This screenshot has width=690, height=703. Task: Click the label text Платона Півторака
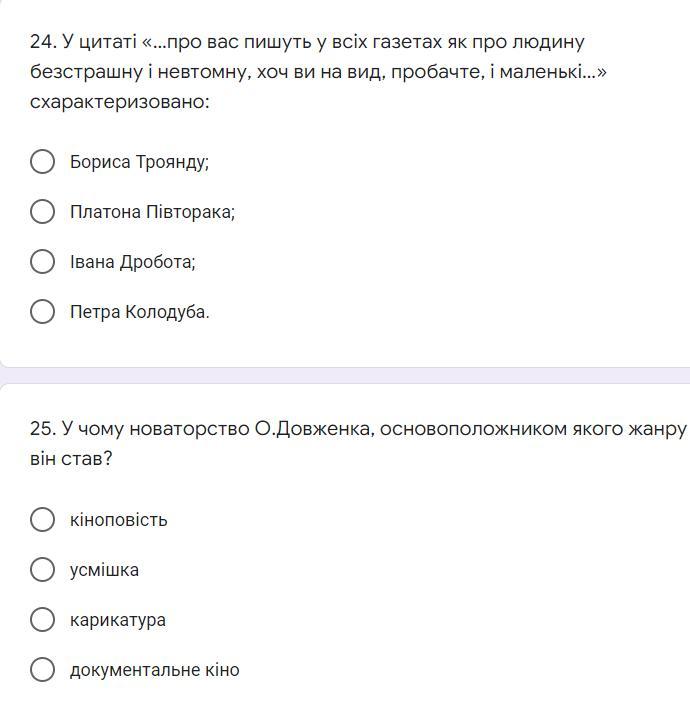point(152,212)
